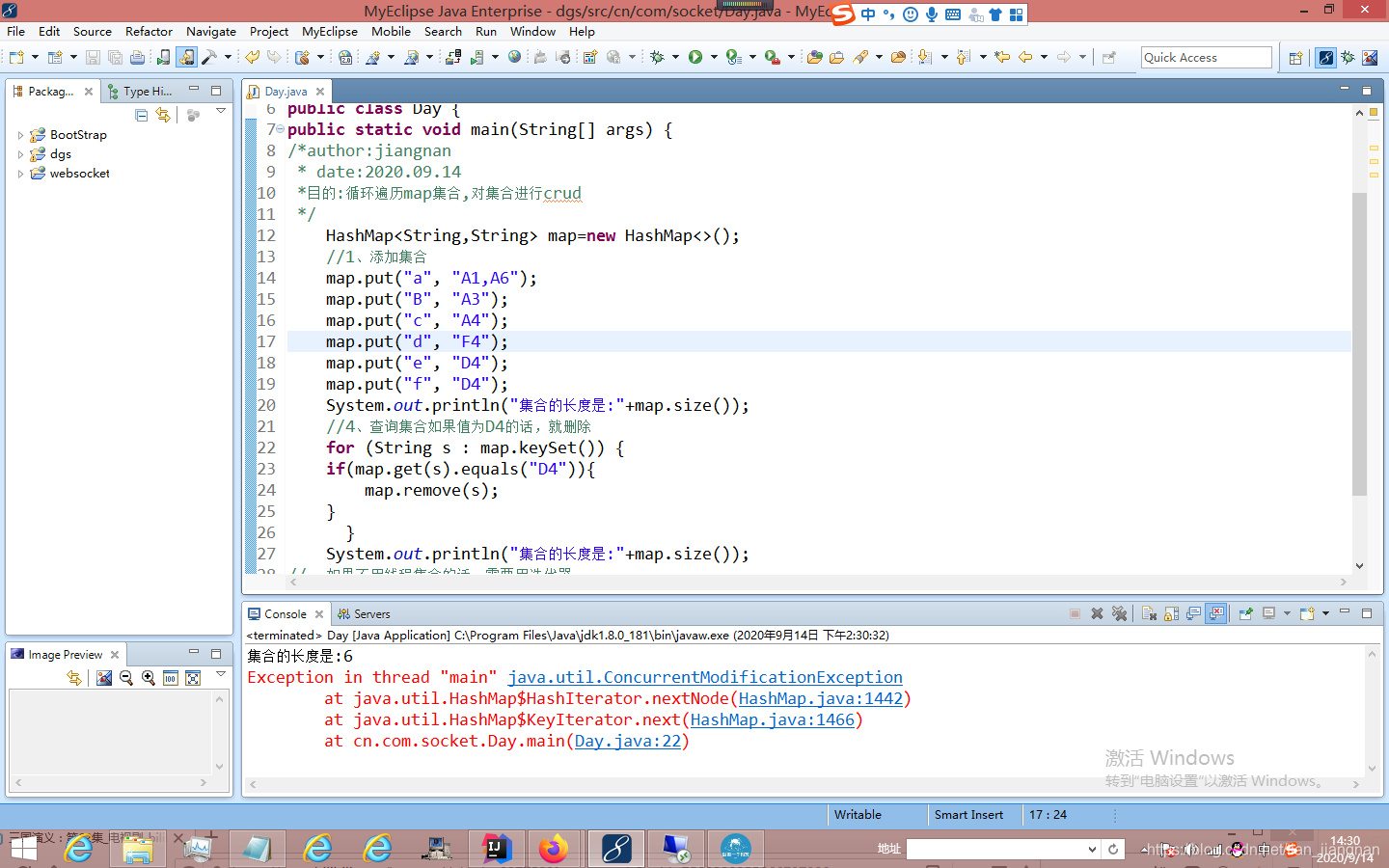
Task: Click the Open Perspective icon near Quick Access
Action: coord(1295,58)
